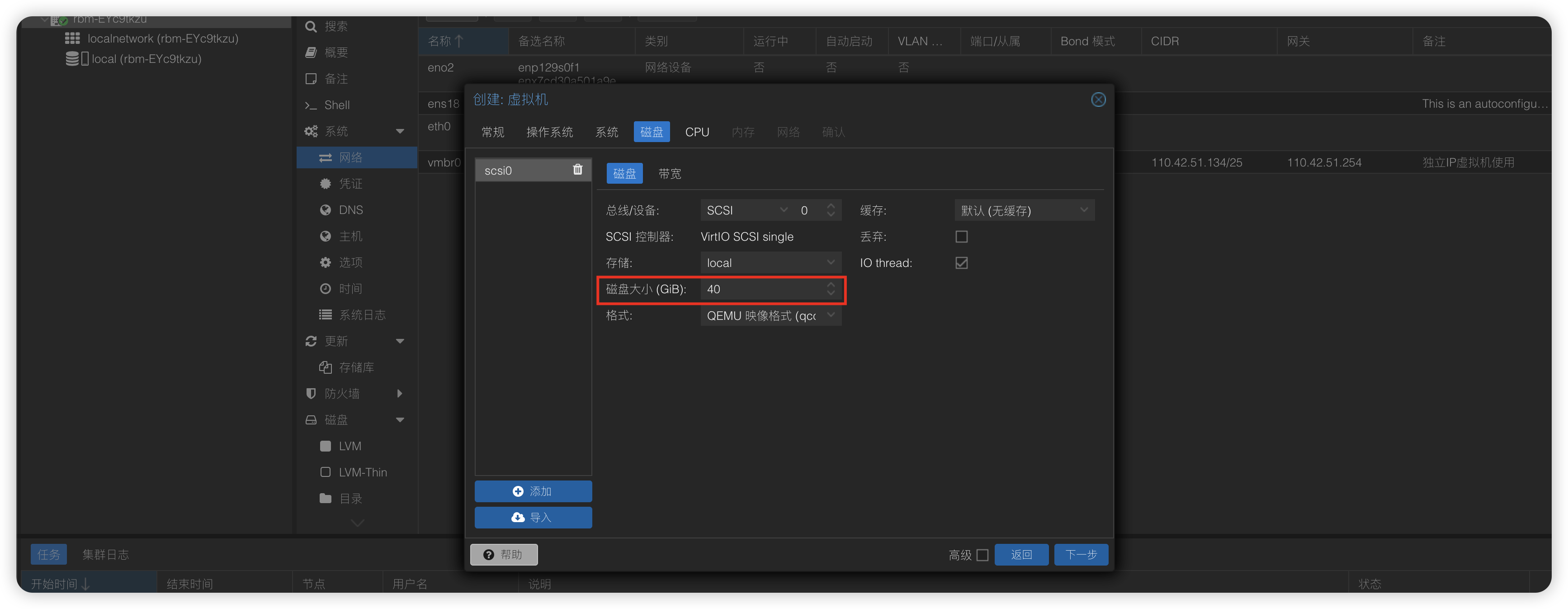Select the 目录 folder icon item
Image resolution: width=1568 pixels, height=609 pixels.
coord(326,499)
